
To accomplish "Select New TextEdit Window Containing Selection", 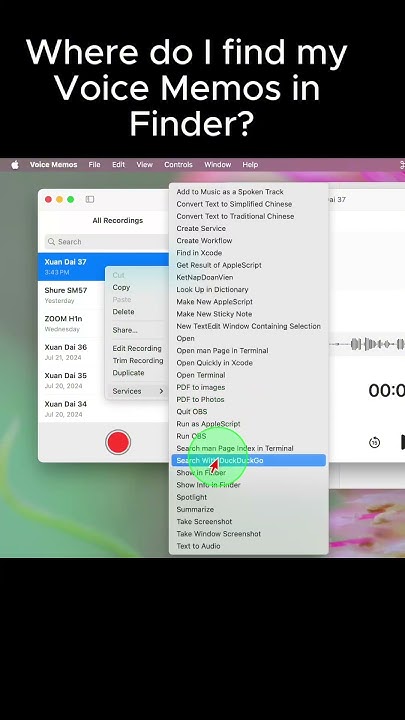I will [248, 326].
